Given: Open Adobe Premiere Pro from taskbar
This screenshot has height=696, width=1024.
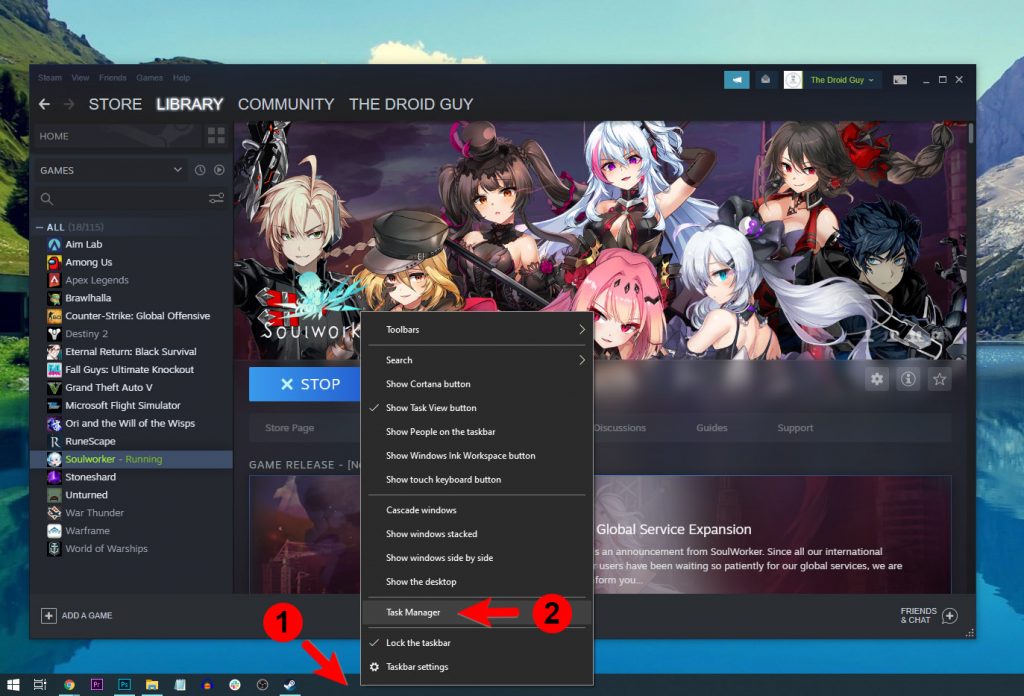Looking at the screenshot, I should (97, 685).
